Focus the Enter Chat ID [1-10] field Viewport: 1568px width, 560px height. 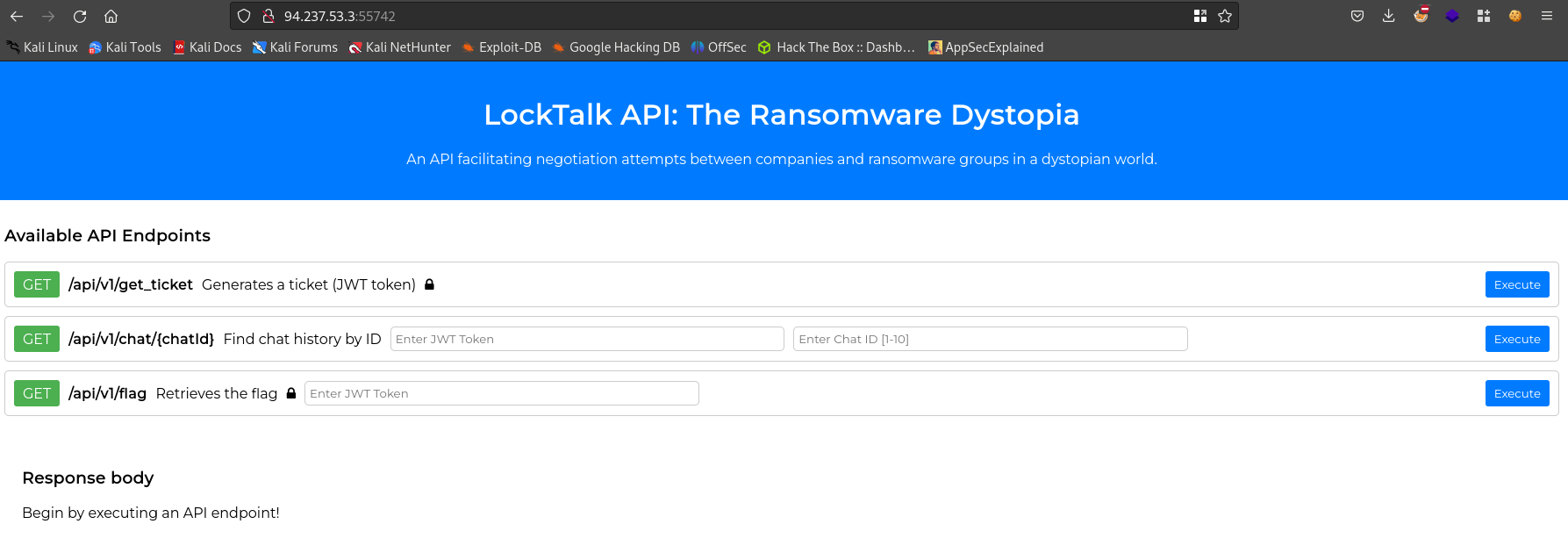pyautogui.click(x=991, y=339)
